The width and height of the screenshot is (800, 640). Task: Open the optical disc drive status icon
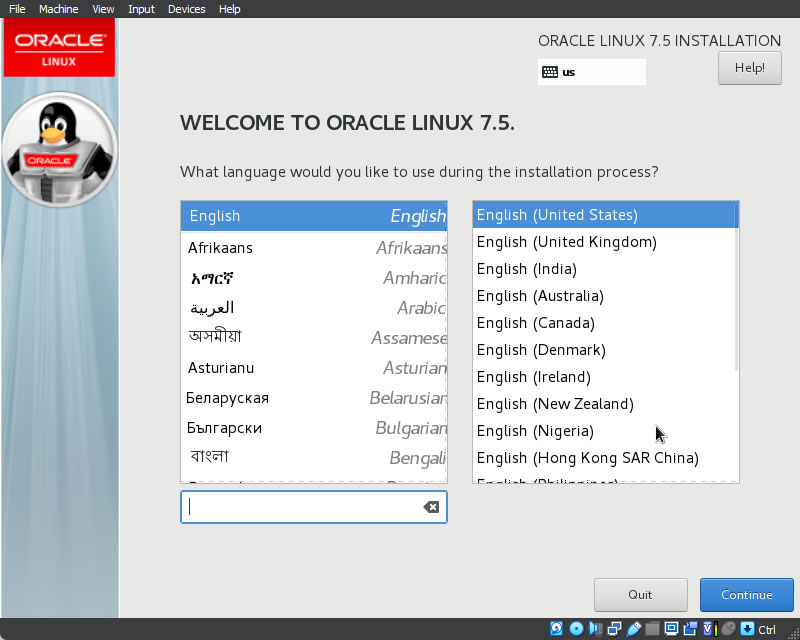pyautogui.click(x=576, y=628)
